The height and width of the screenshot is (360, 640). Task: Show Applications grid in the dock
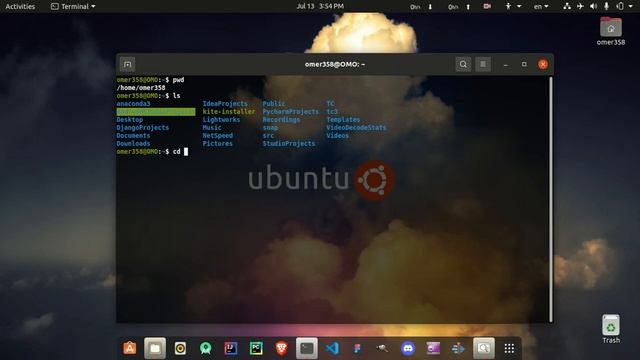pyautogui.click(x=509, y=348)
